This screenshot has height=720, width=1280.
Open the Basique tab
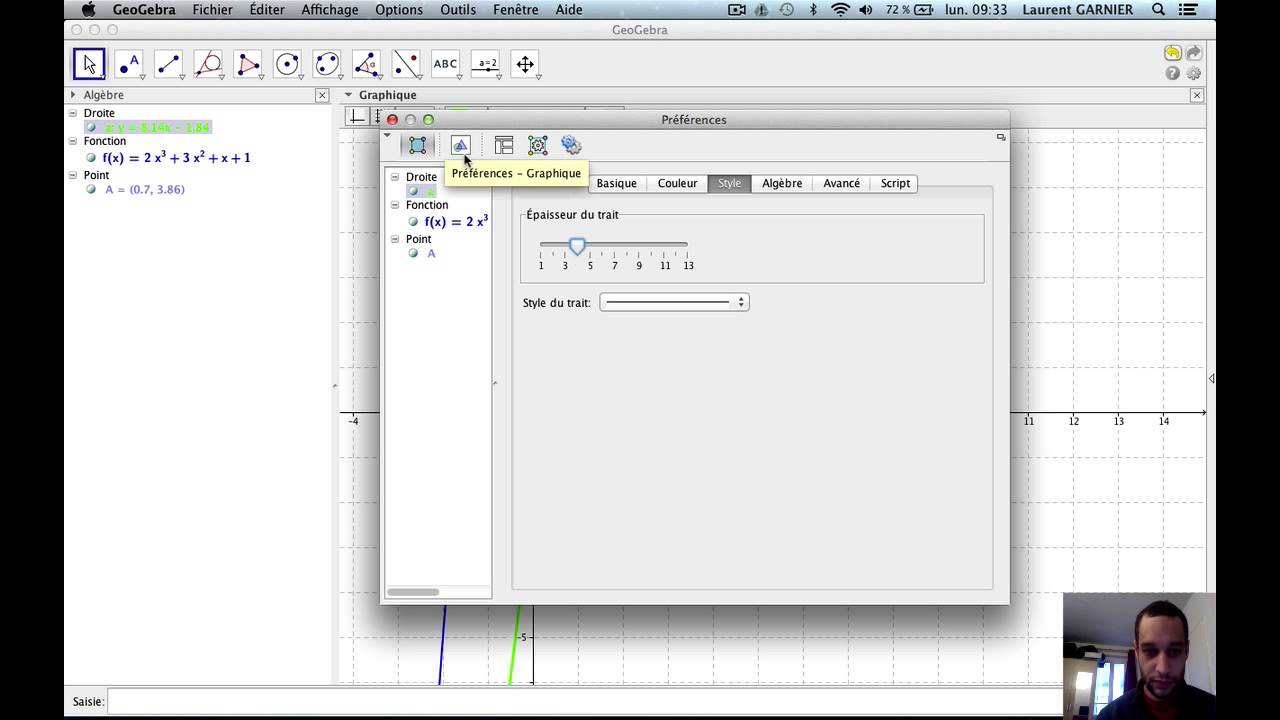[x=616, y=183]
